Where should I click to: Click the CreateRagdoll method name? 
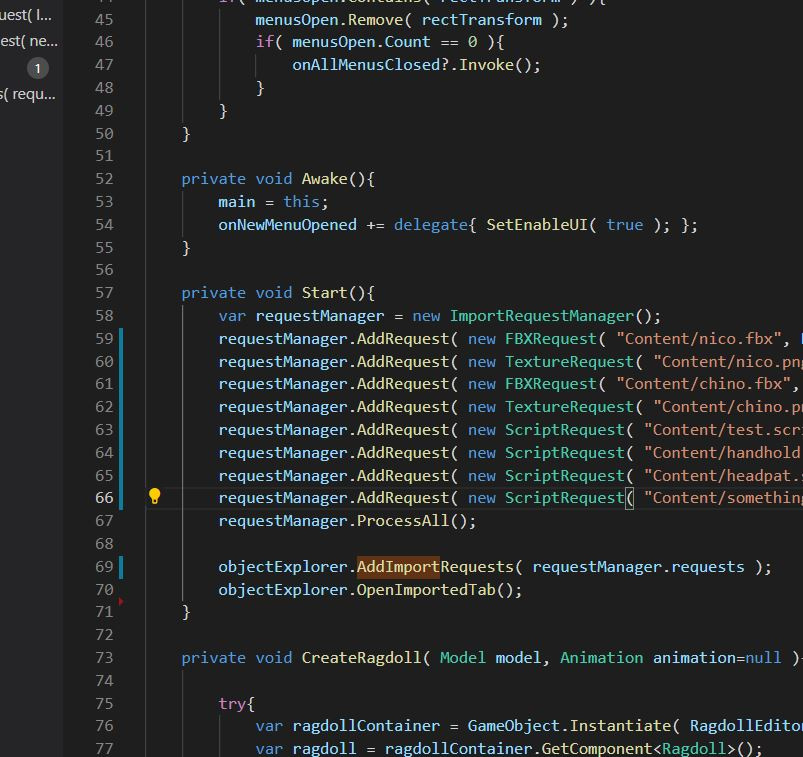[x=362, y=658]
